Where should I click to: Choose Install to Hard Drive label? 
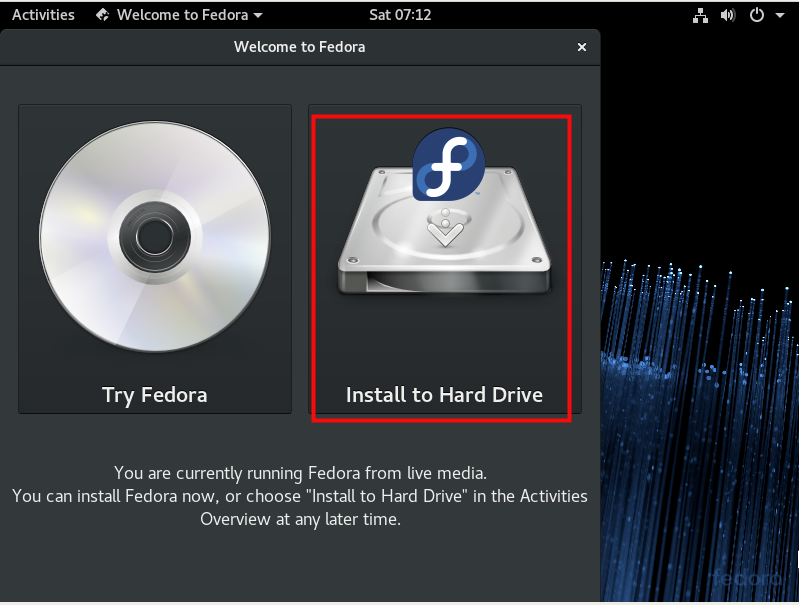coord(444,395)
